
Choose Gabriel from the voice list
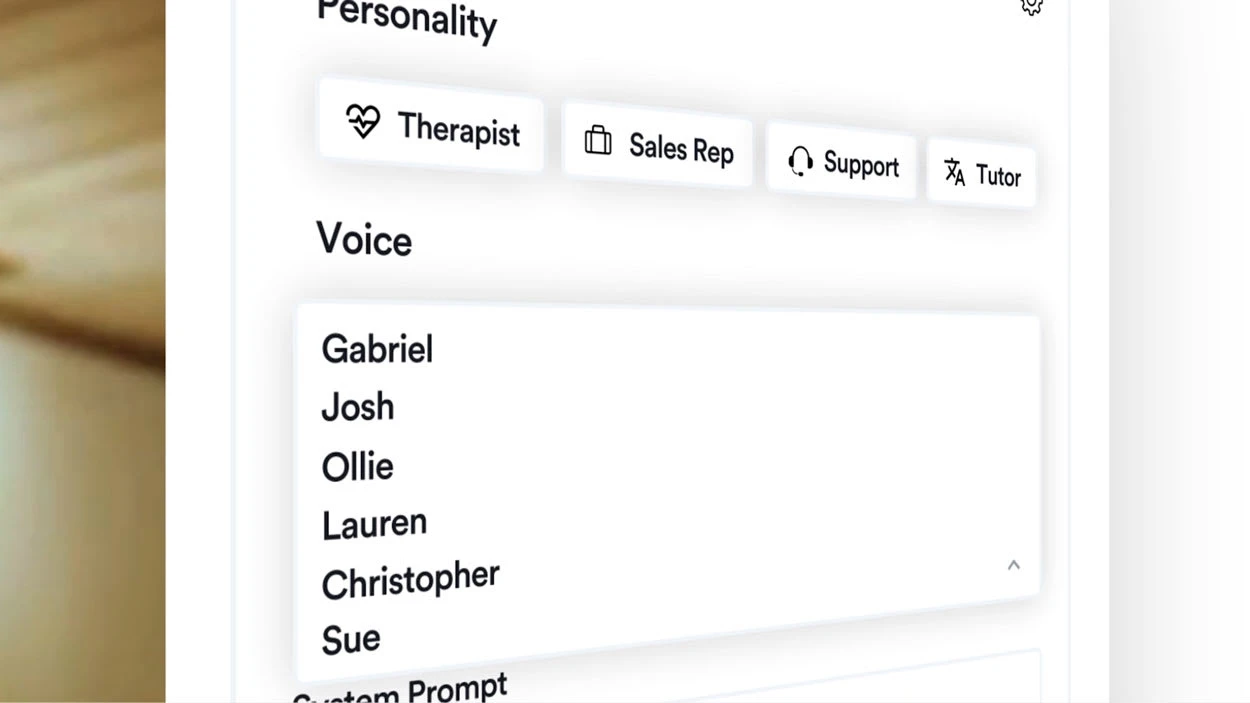[x=377, y=349]
